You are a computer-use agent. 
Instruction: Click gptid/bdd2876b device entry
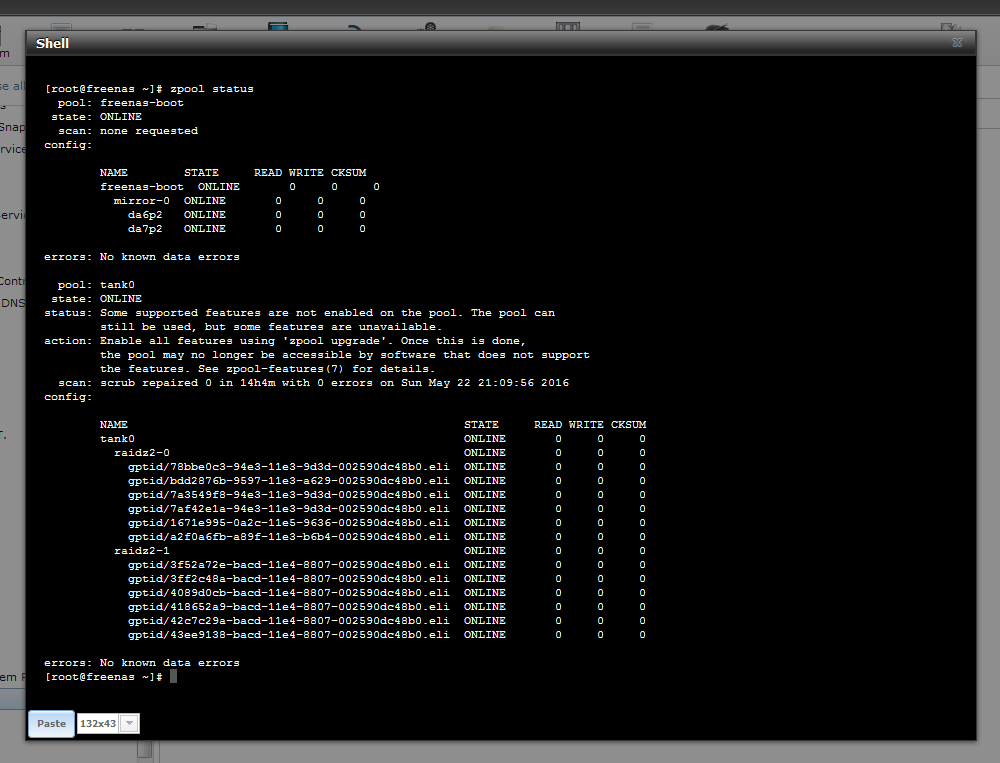pos(288,480)
